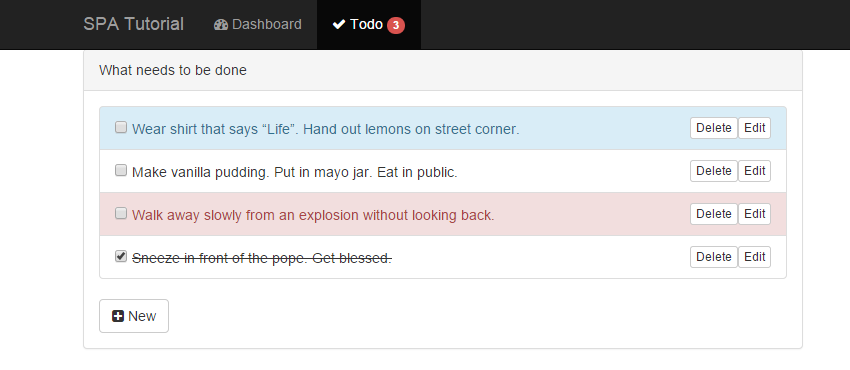Check the "Wear shirt that says Life" checkbox
This screenshot has height=370, width=850.
[x=121, y=127]
